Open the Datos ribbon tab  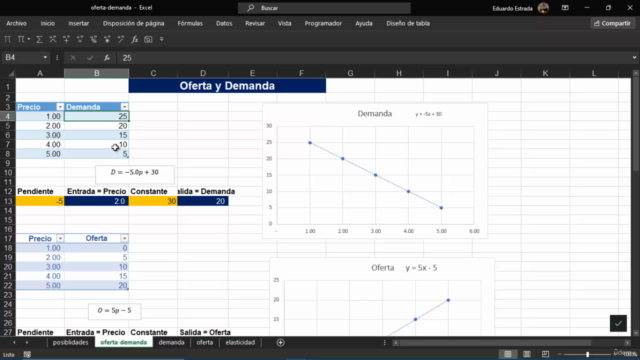coord(224,23)
